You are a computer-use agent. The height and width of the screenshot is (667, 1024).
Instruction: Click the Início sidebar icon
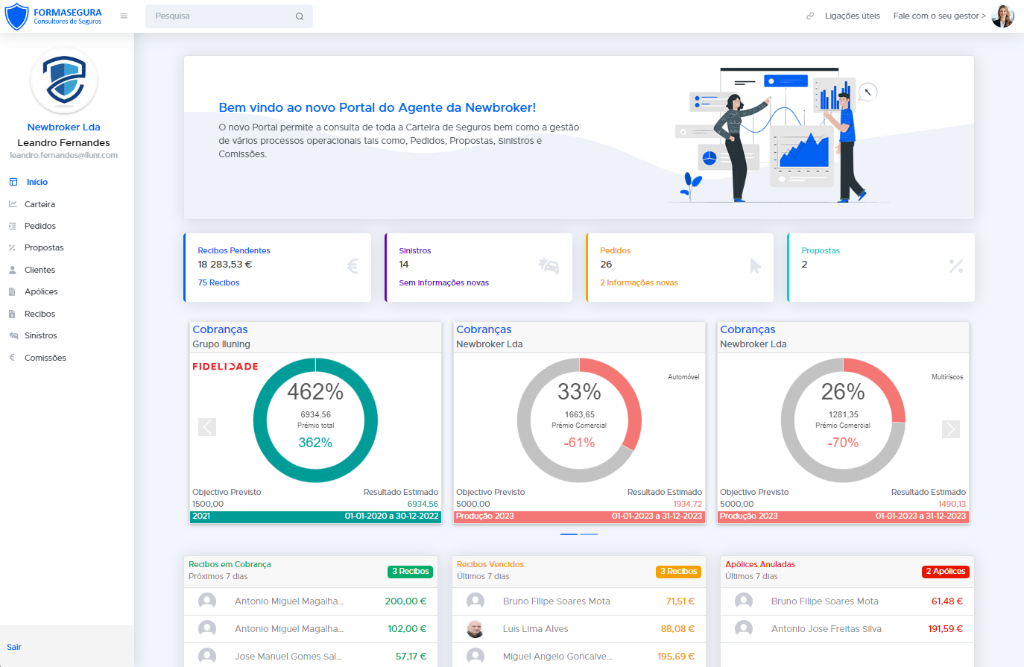[13, 182]
